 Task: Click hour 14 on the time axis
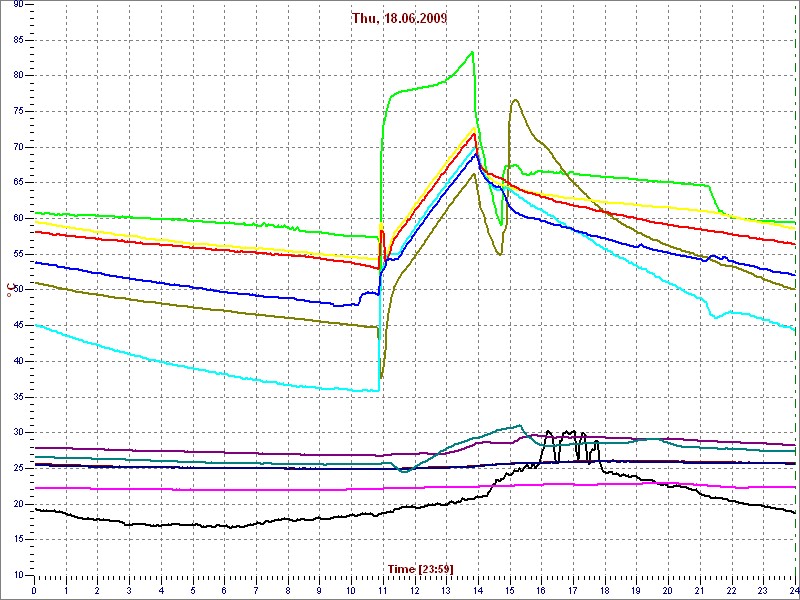[478, 590]
